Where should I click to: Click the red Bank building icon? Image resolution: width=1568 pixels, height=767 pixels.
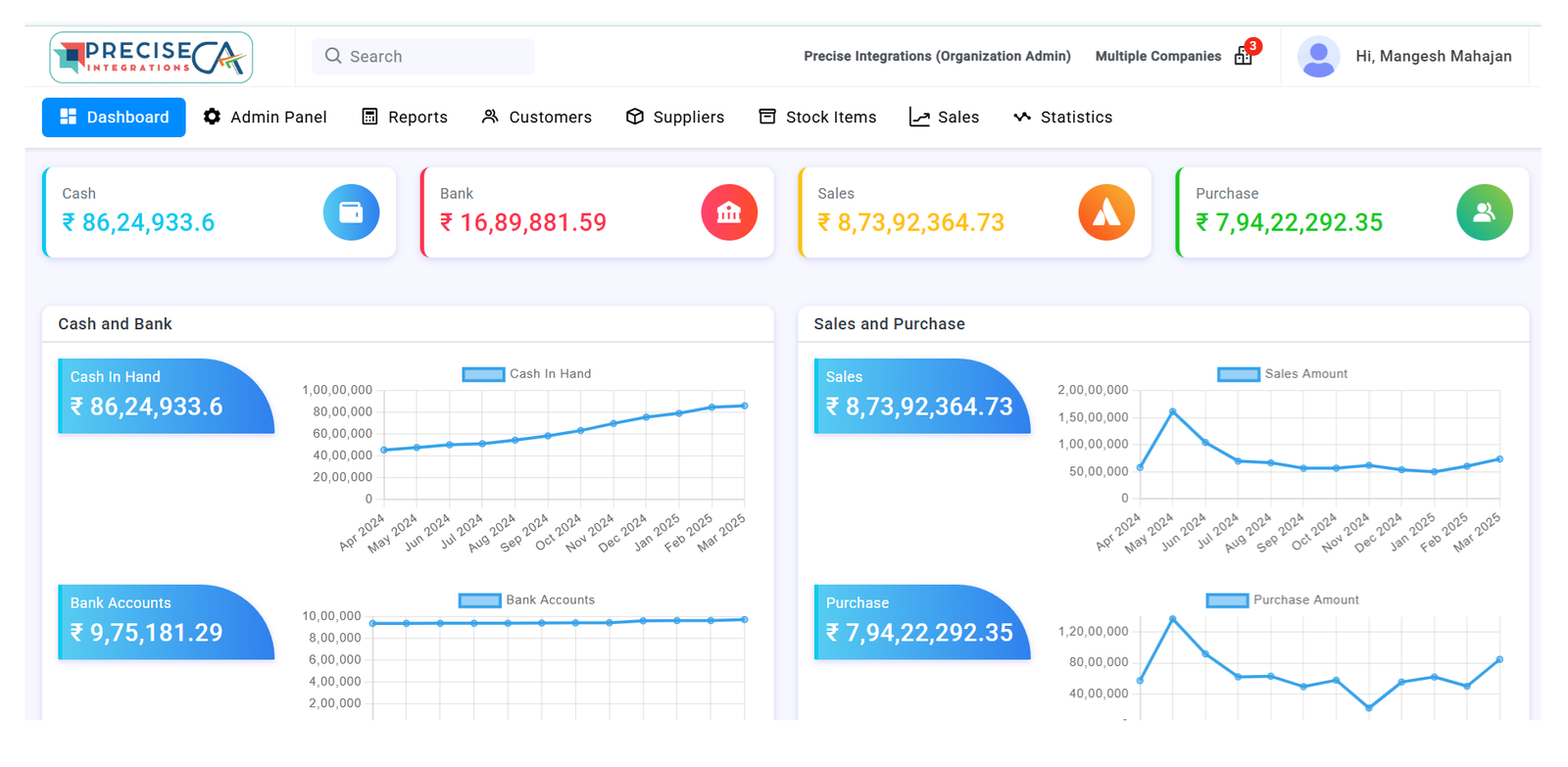(x=729, y=213)
